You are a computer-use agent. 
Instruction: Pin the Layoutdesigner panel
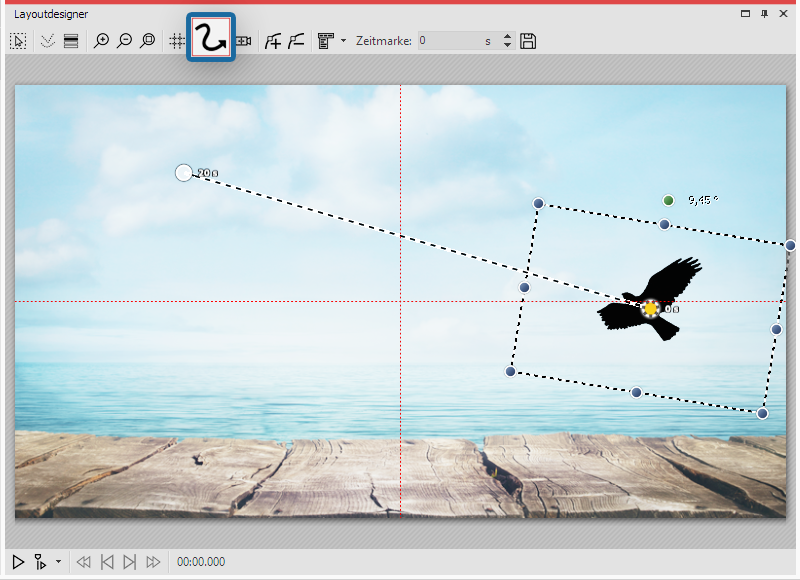[765, 14]
